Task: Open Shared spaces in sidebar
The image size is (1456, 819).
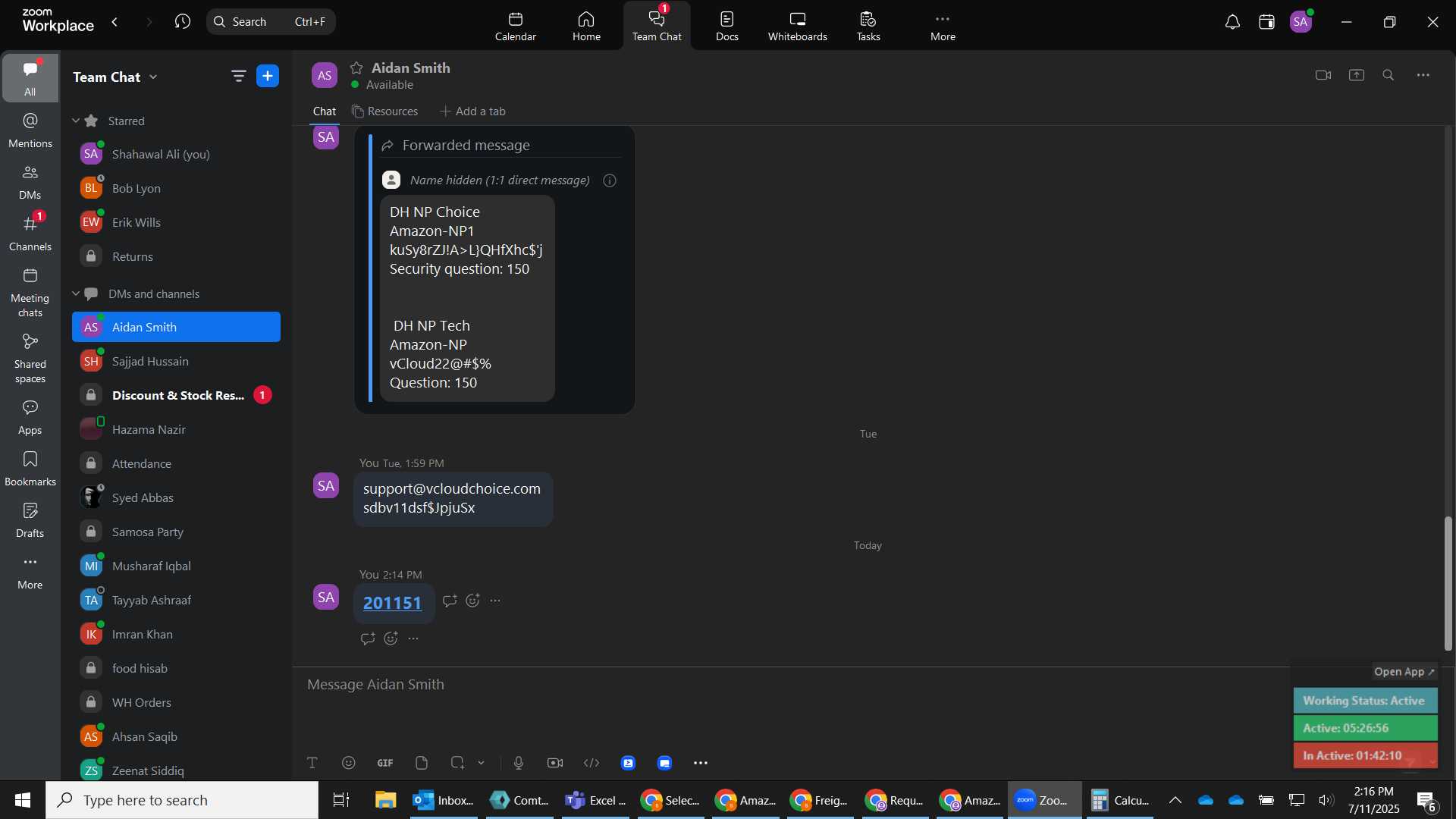Action: 30,359
